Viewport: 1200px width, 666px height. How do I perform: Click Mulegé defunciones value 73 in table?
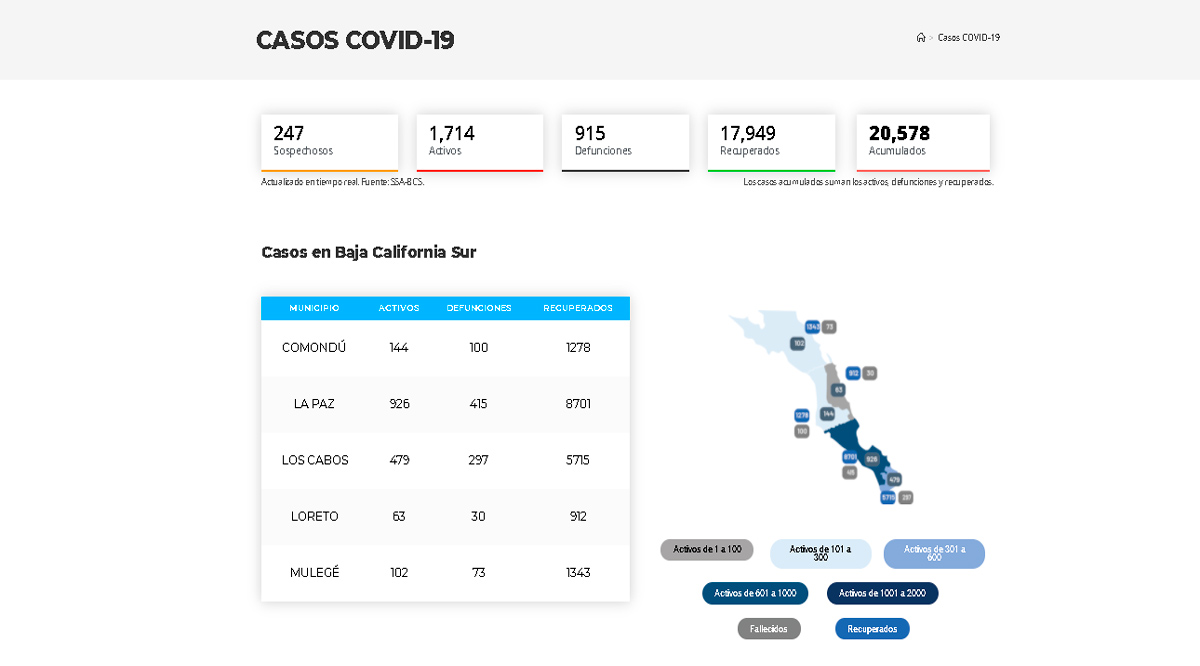pyautogui.click(x=478, y=572)
